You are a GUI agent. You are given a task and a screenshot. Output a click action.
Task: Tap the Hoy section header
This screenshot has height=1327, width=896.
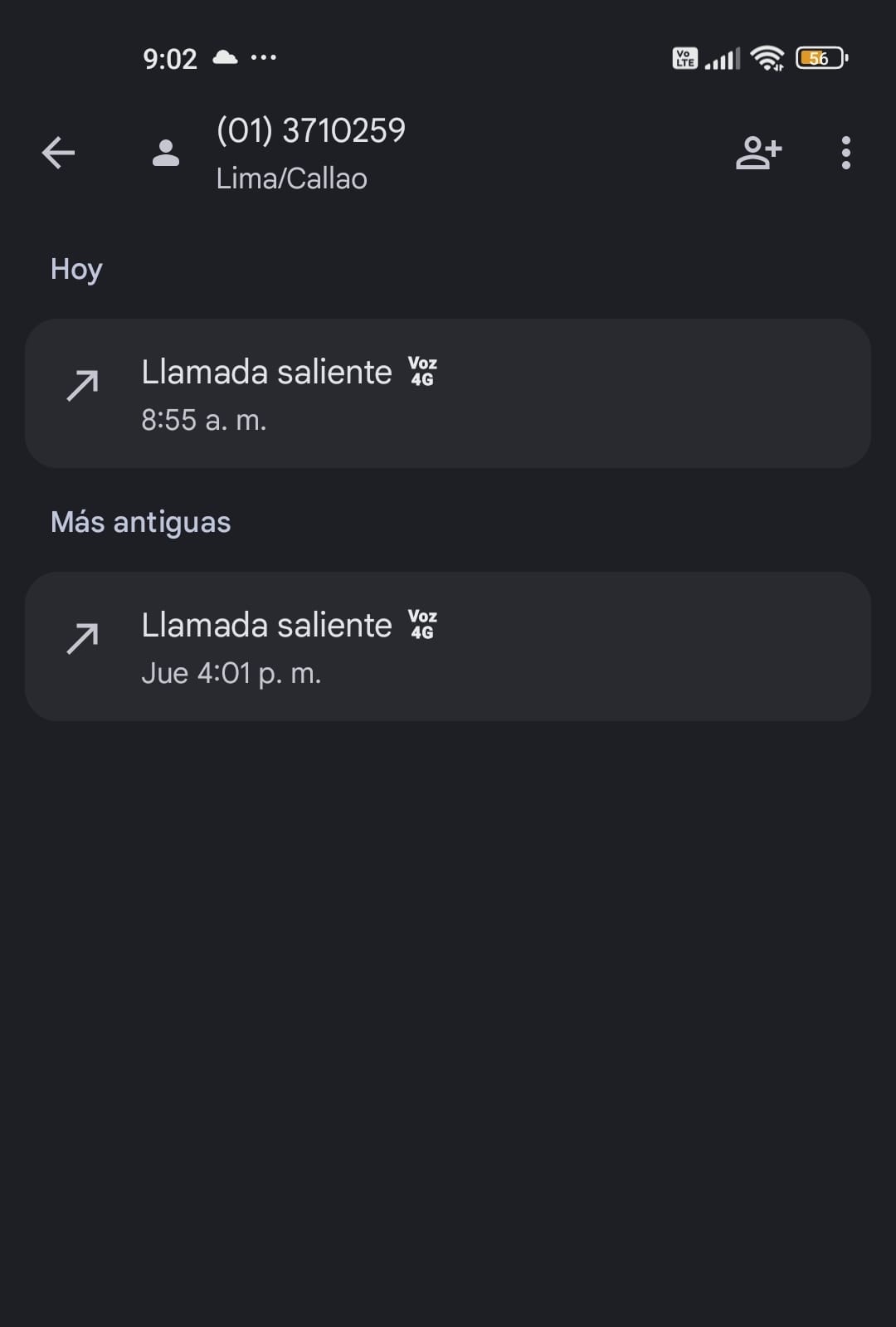coord(76,269)
